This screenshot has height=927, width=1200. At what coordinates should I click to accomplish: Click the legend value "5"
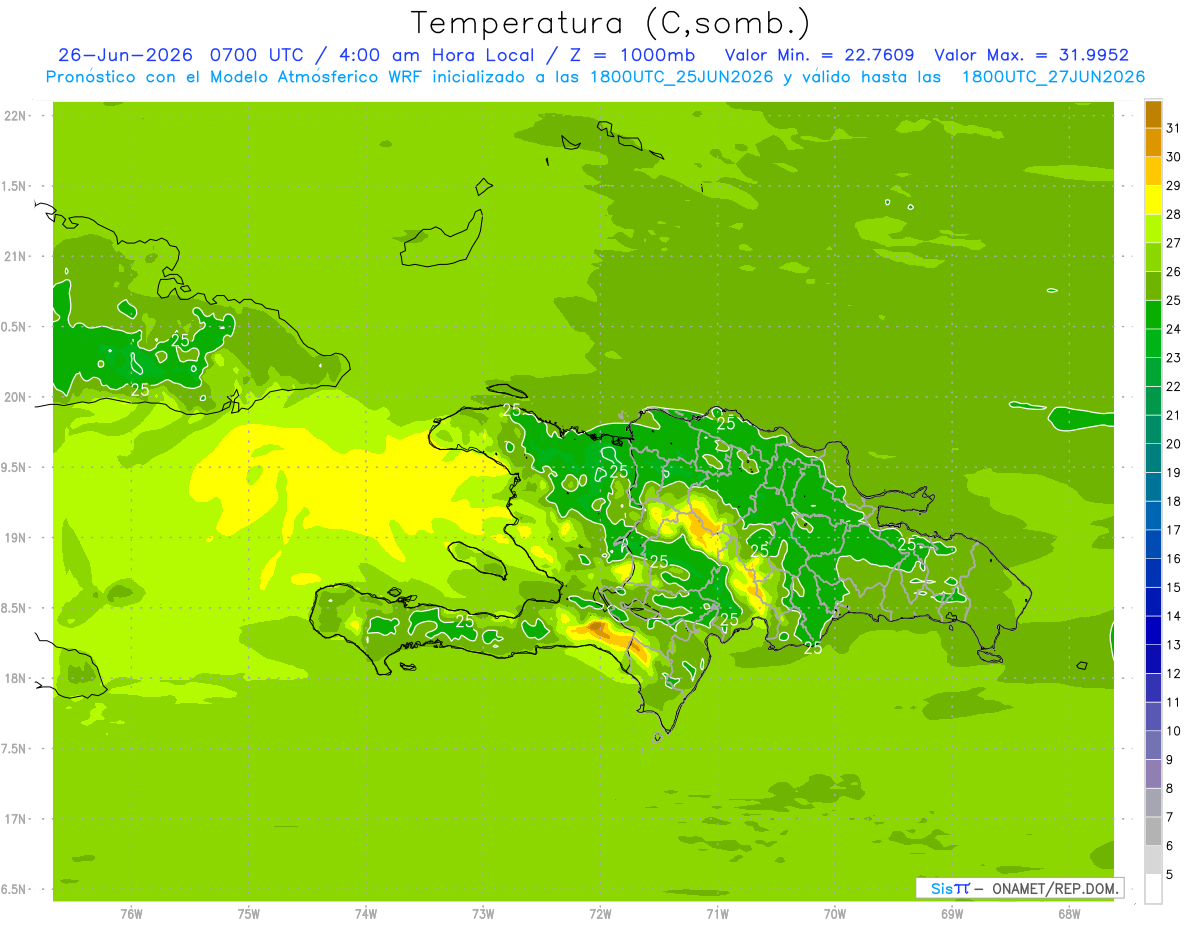point(1169,875)
